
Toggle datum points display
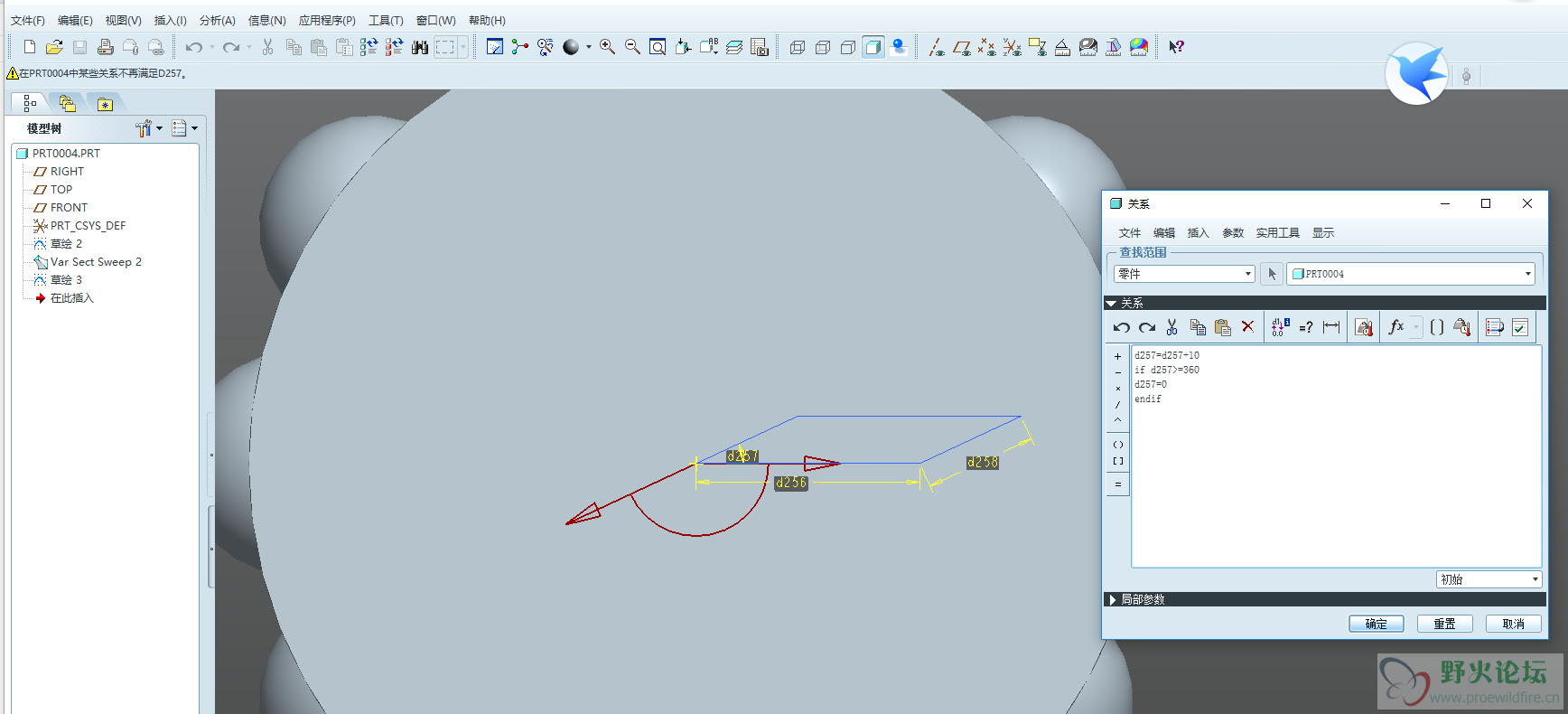pos(986,47)
